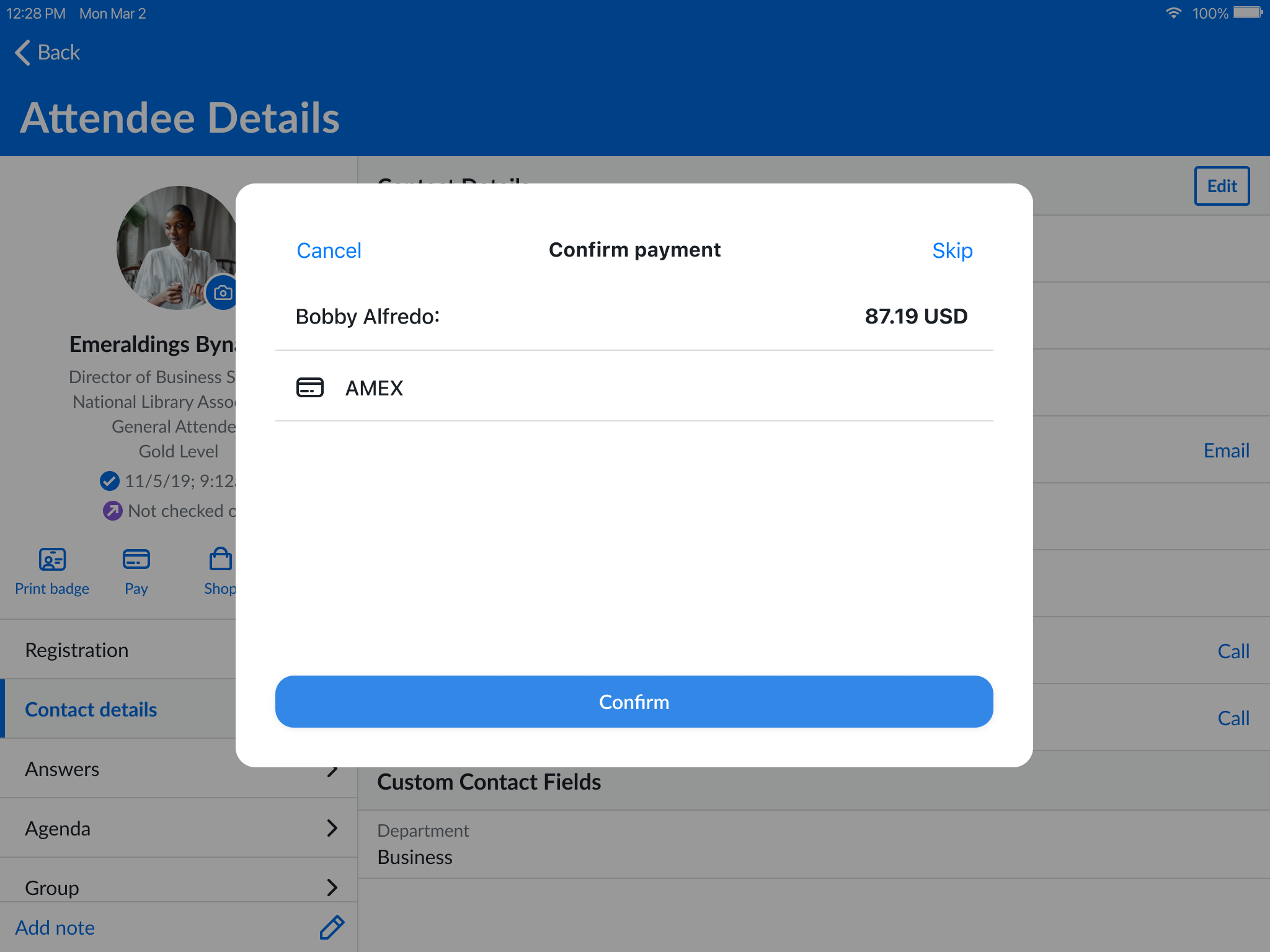Image resolution: width=1270 pixels, height=952 pixels.
Task: Tap the Add note pencil icon
Action: click(332, 927)
